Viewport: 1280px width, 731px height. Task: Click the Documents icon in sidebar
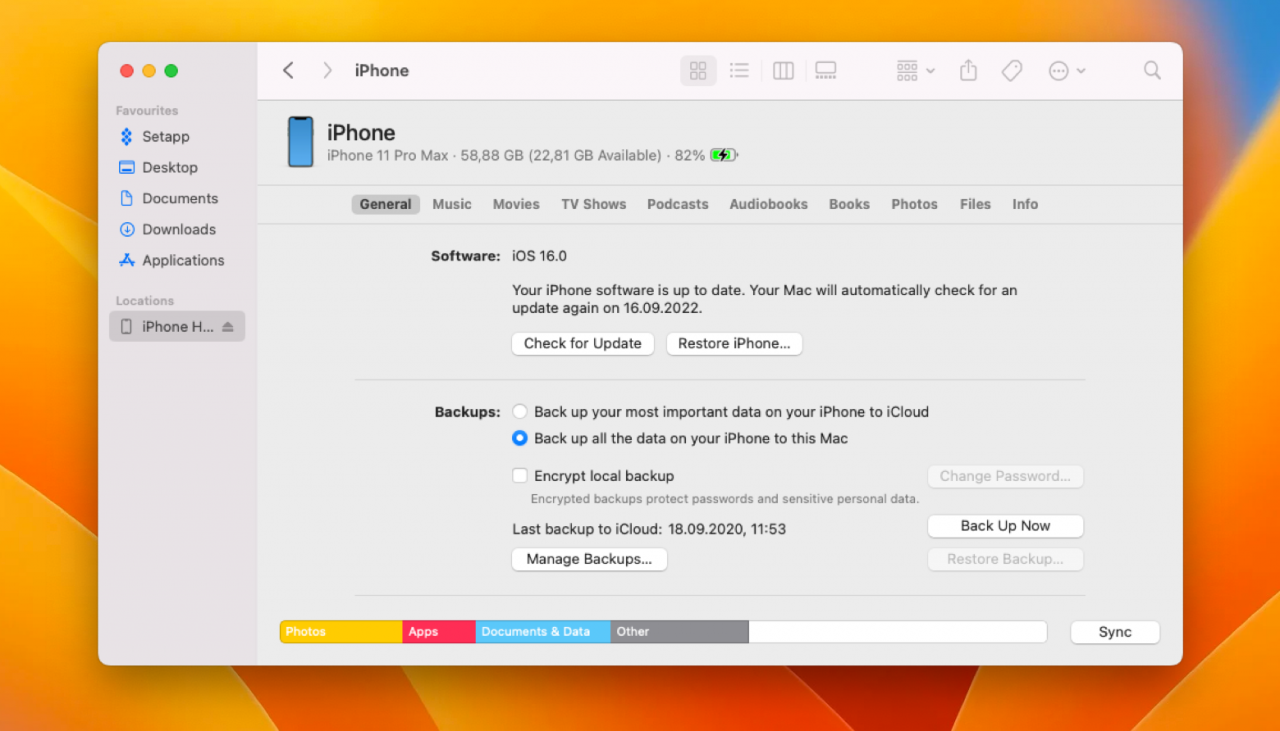point(126,198)
